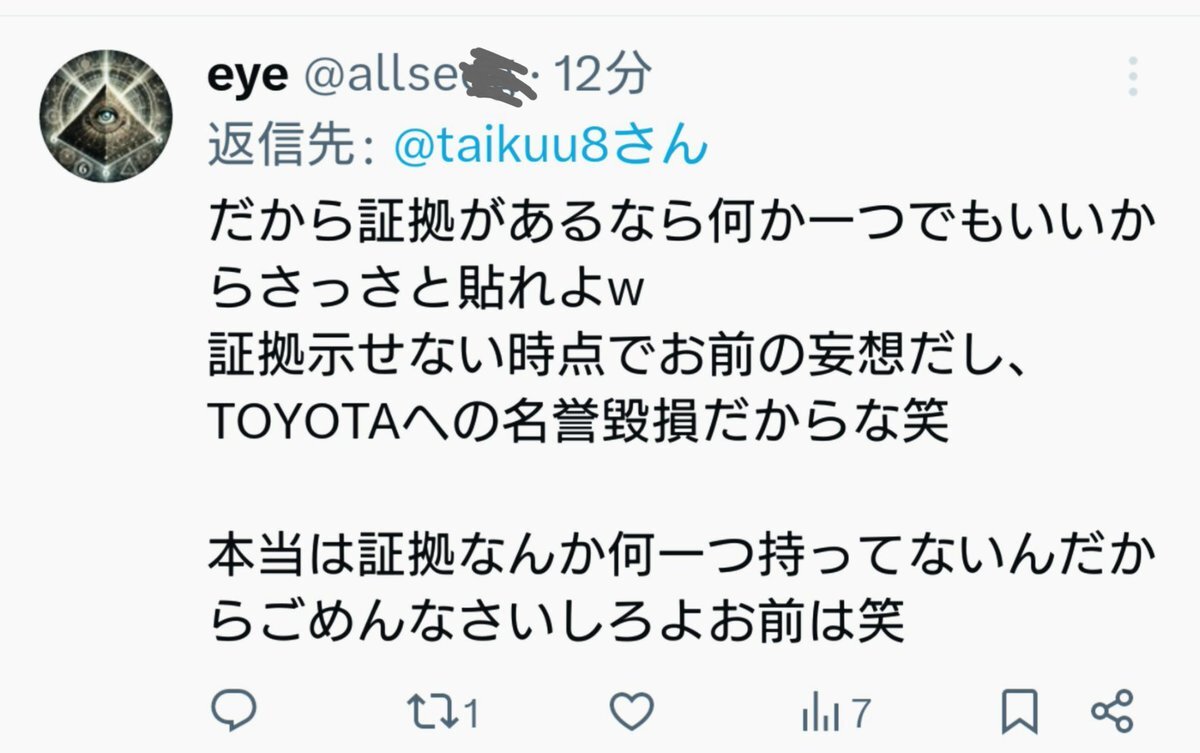Bookmark this tweet with the ribbon icon
Image resolution: width=1200 pixels, height=753 pixels.
(x=1021, y=712)
